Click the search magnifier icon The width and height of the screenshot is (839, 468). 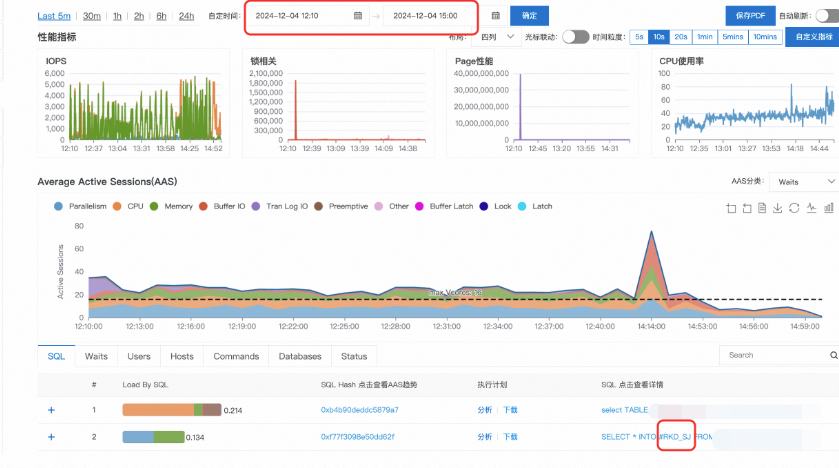click(833, 355)
